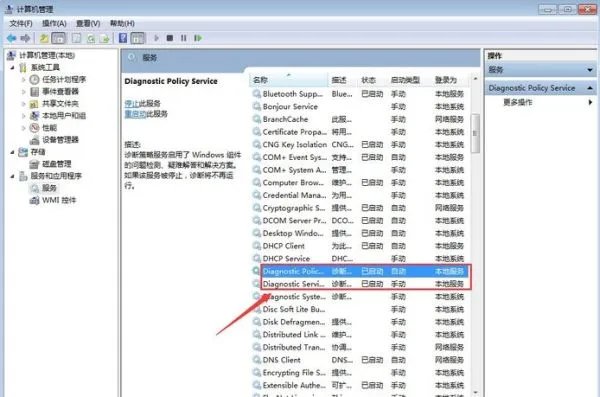Click the scrollbar down arrow in services list
This screenshot has height=397, width=600.
click(475, 392)
